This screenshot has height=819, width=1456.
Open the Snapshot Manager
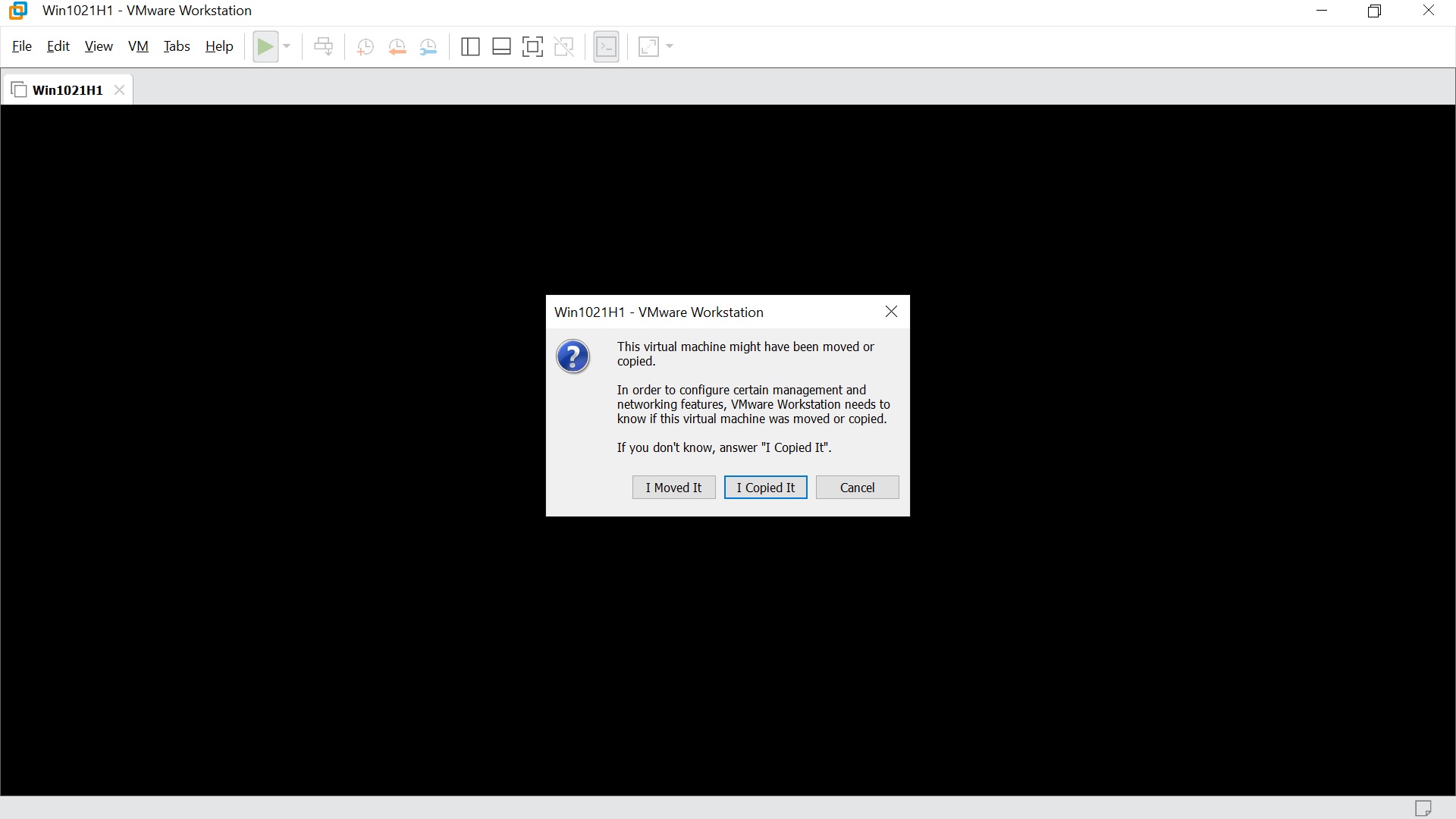[x=428, y=46]
